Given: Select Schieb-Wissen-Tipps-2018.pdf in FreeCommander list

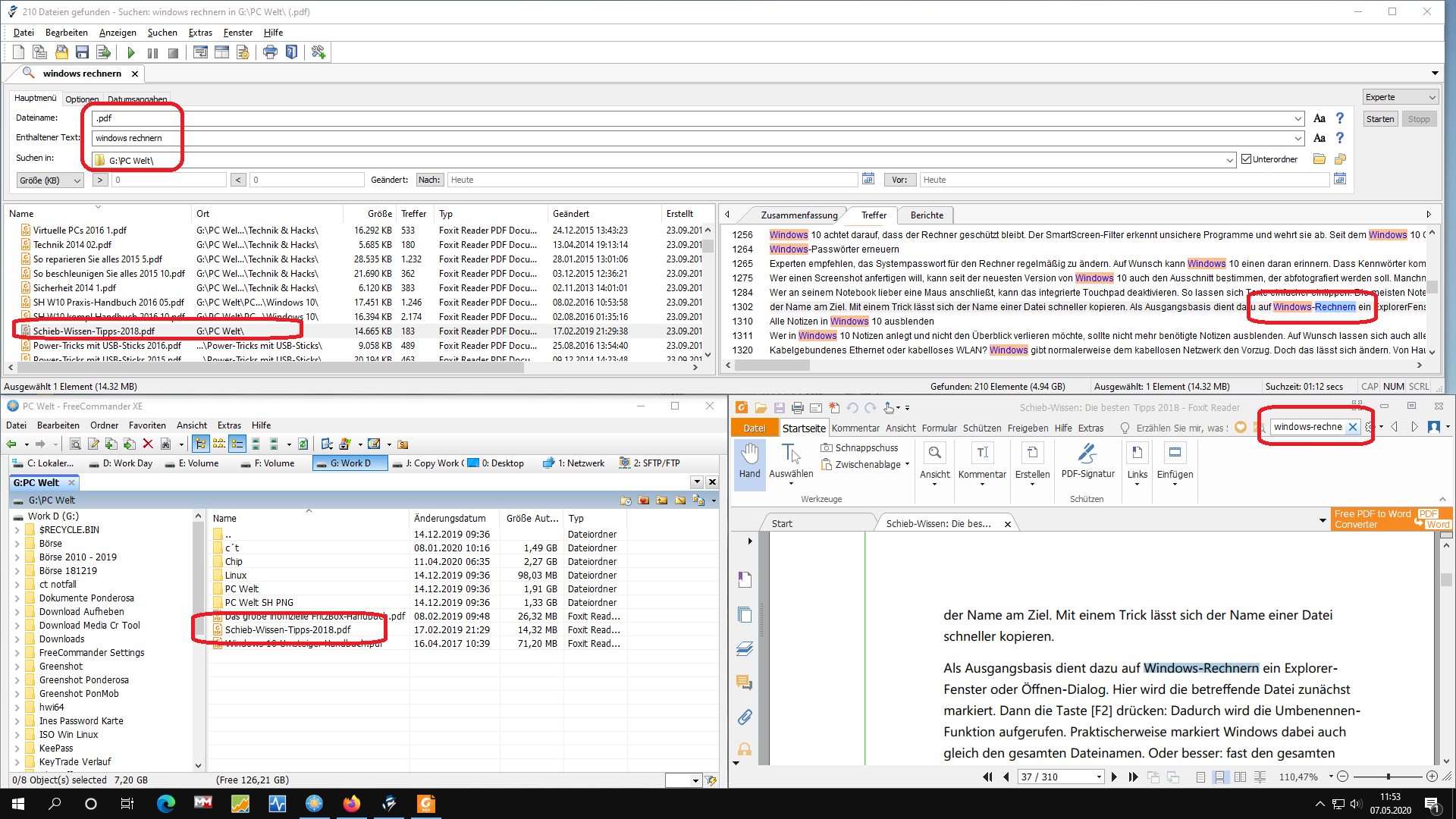Looking at the screenshot, I should tap(287, 629).
